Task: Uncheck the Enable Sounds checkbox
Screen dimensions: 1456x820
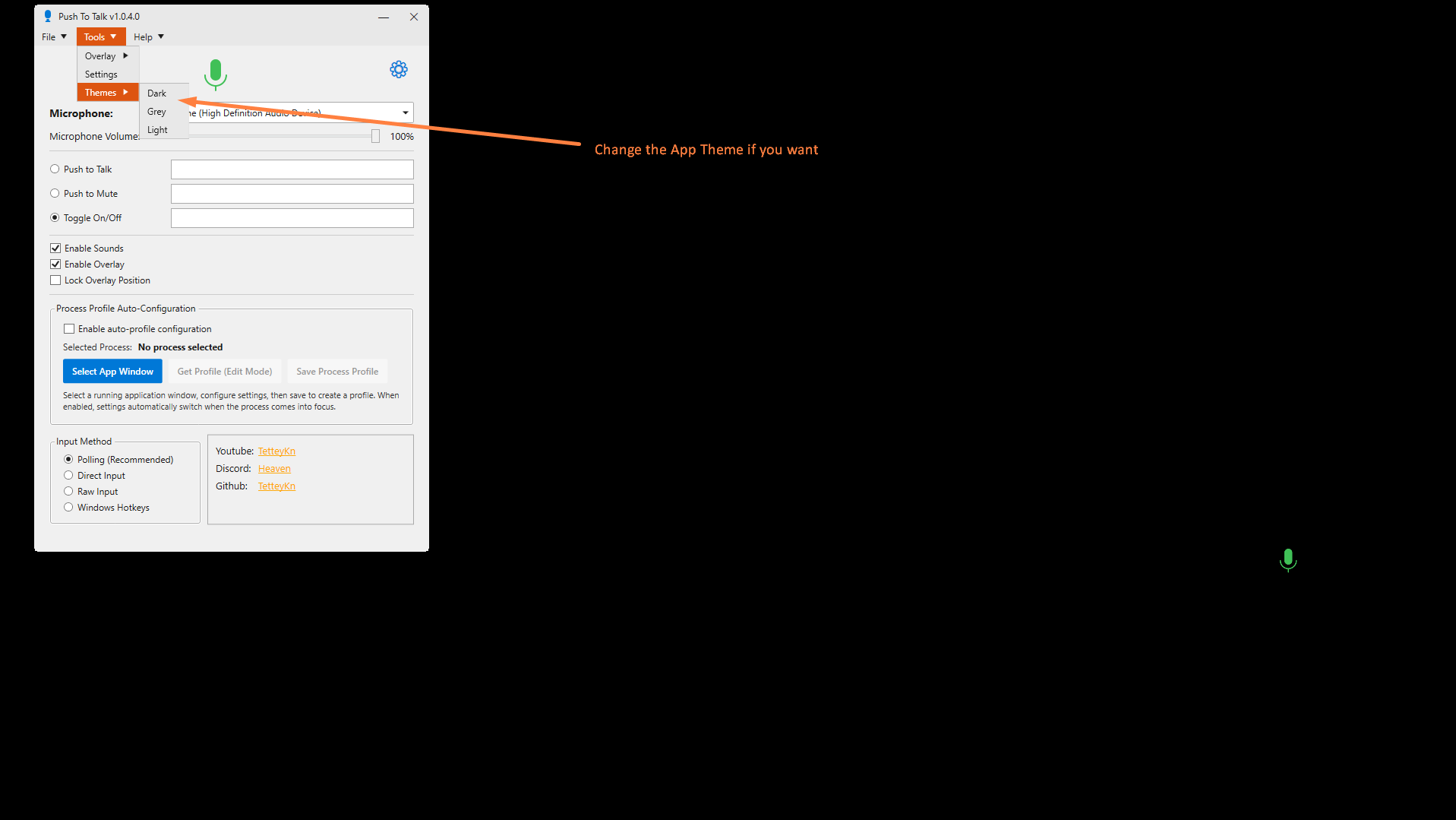Action: tap(55, 248)
